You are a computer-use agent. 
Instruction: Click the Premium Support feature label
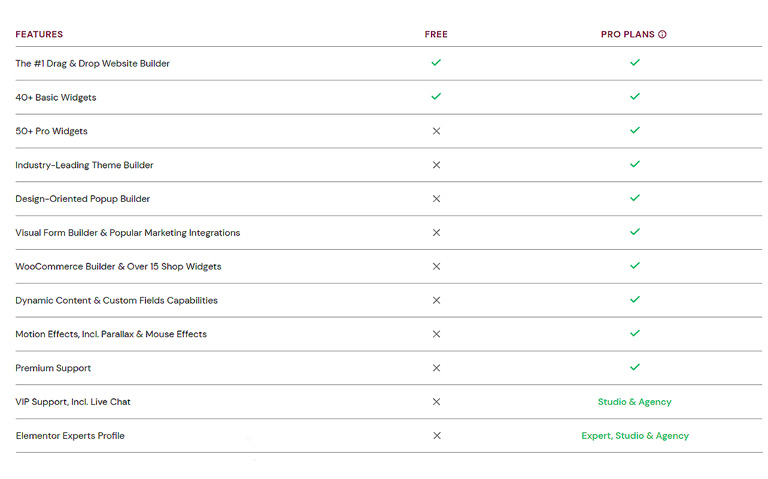(53, 368)
